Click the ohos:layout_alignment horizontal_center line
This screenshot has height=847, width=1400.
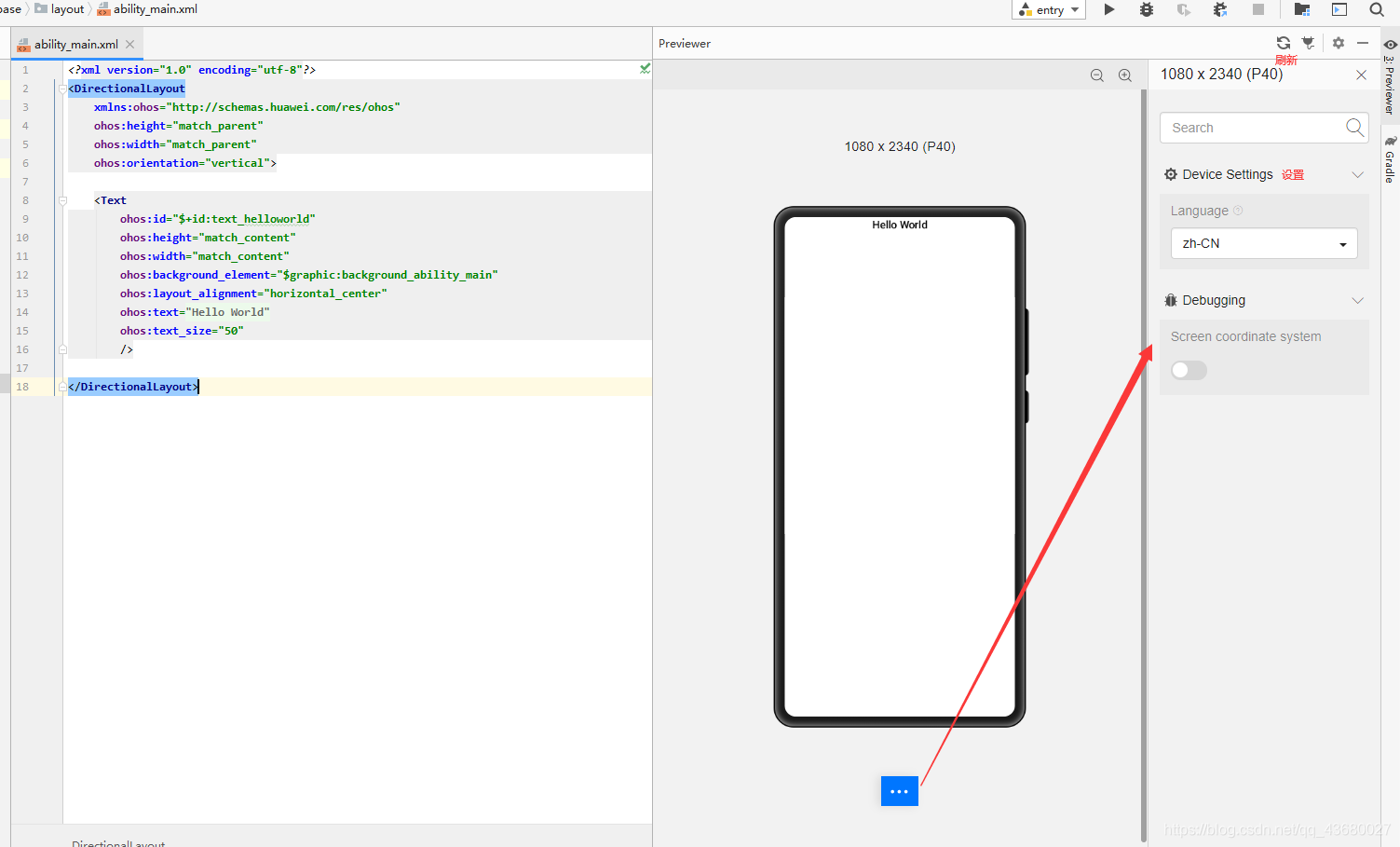point(253,294)
